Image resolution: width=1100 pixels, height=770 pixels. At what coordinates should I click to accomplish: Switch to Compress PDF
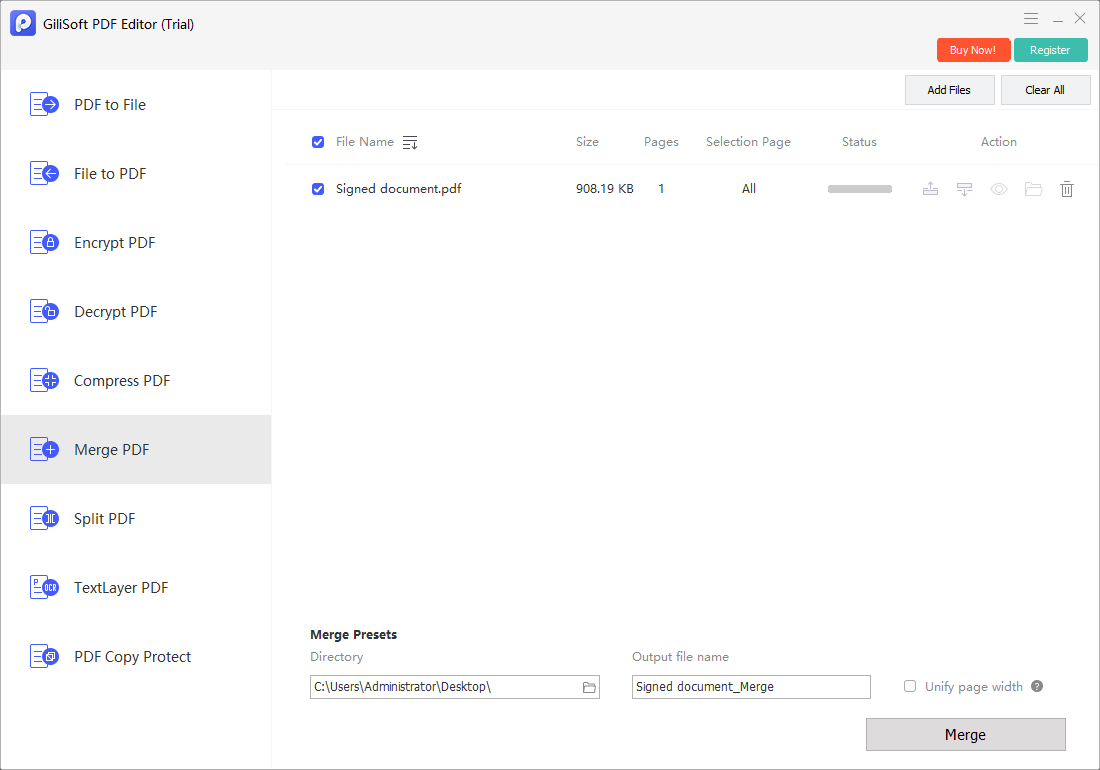tap(136, 381)
